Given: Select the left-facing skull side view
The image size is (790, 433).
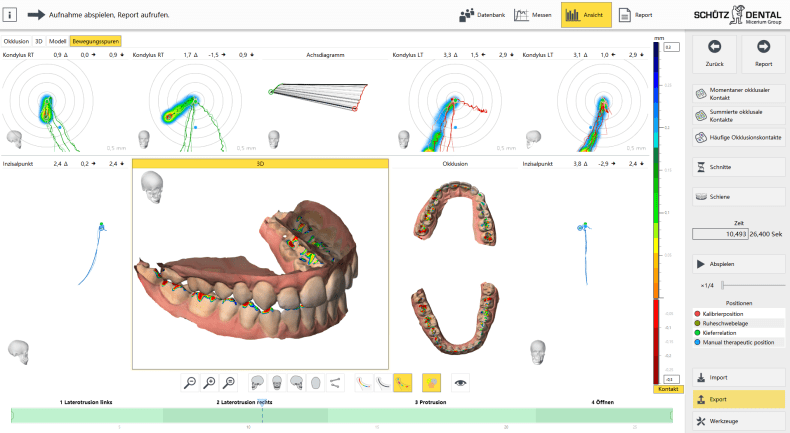Looking at the screenshot, I should [x=257, y=383].
